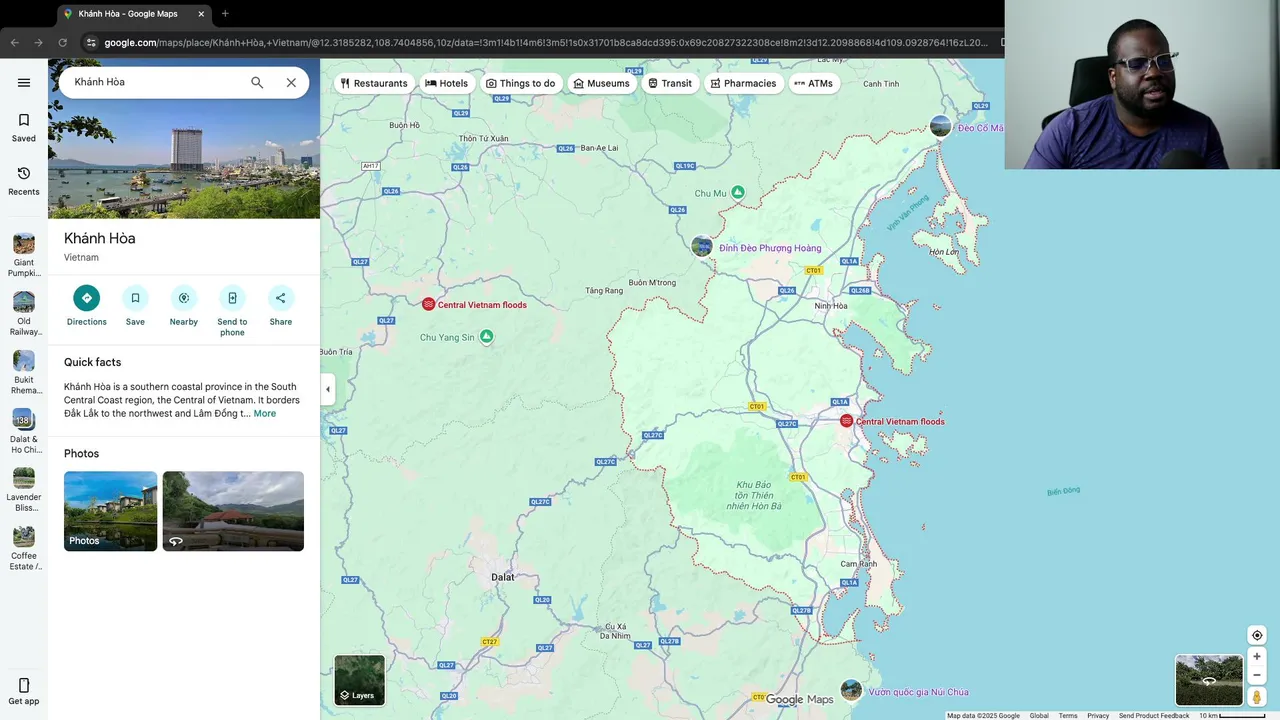View site information icon in address bar

tap(91, 42)
